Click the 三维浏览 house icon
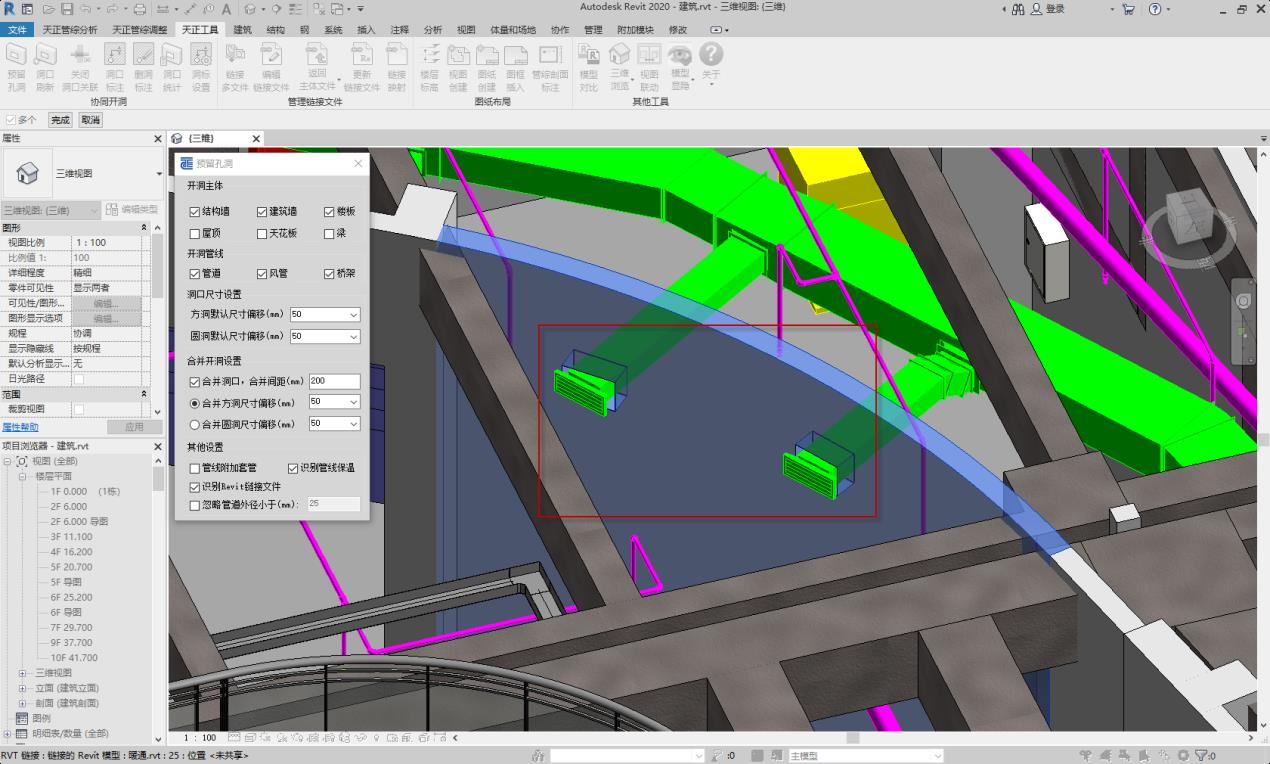The width and height of the screenshot is (1270, 764). [x=620, y=55]
